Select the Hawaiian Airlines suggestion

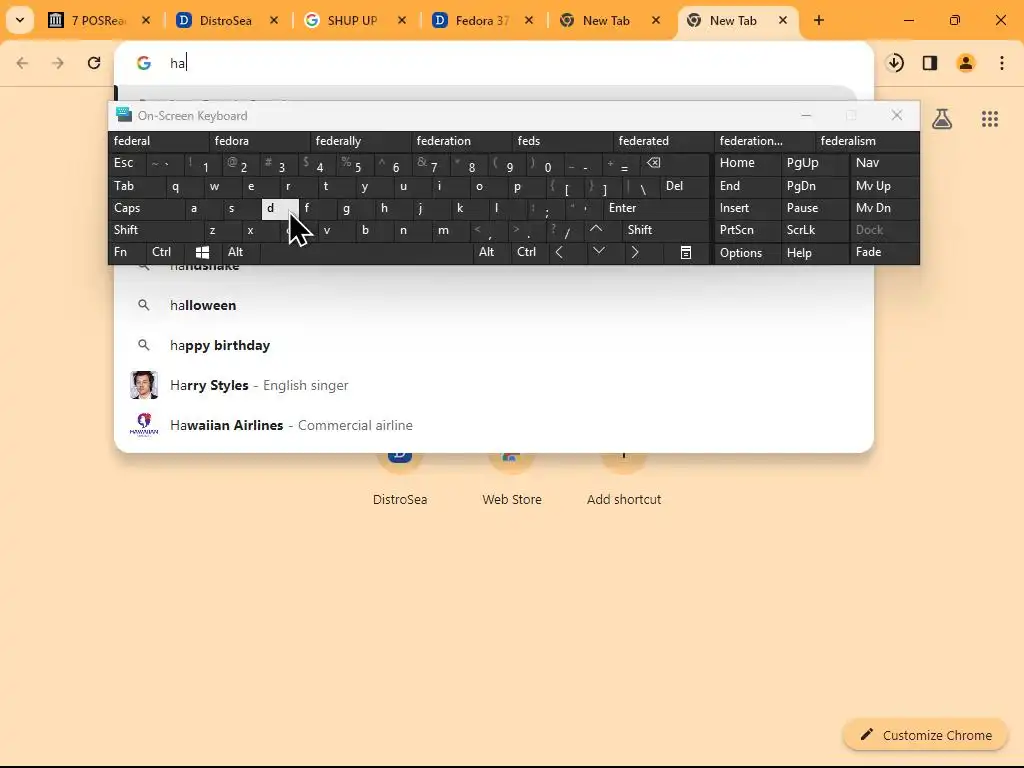pos(494,425)
